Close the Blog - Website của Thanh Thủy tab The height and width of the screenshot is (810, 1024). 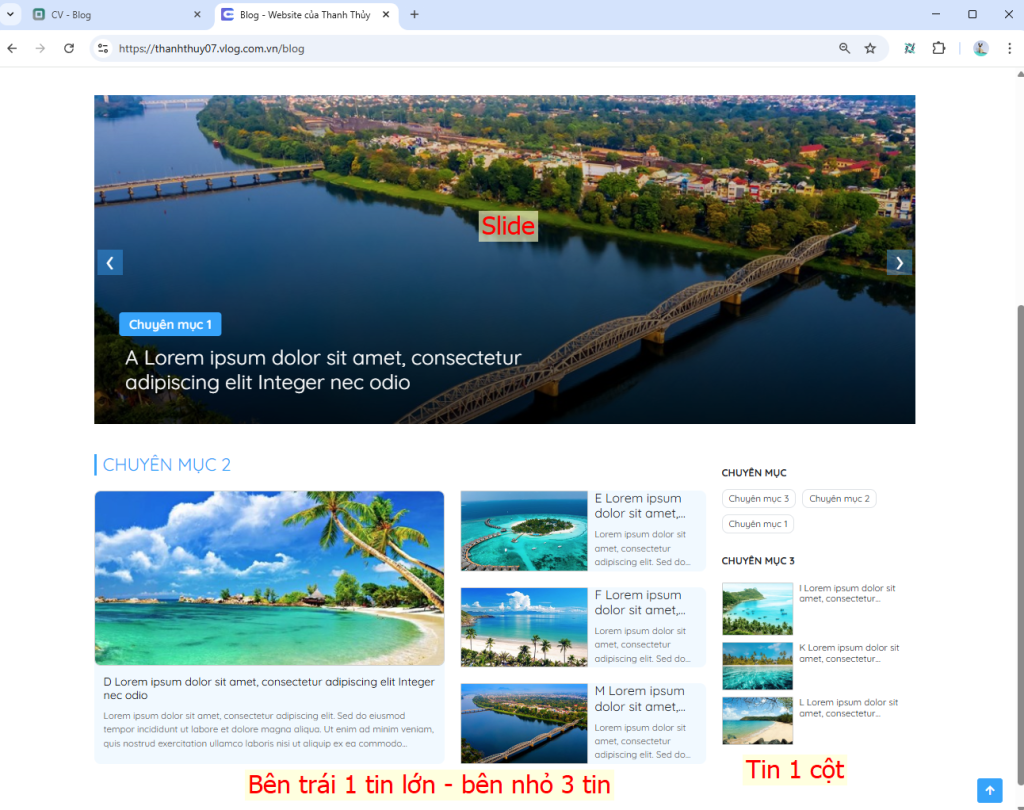(386, 14)
